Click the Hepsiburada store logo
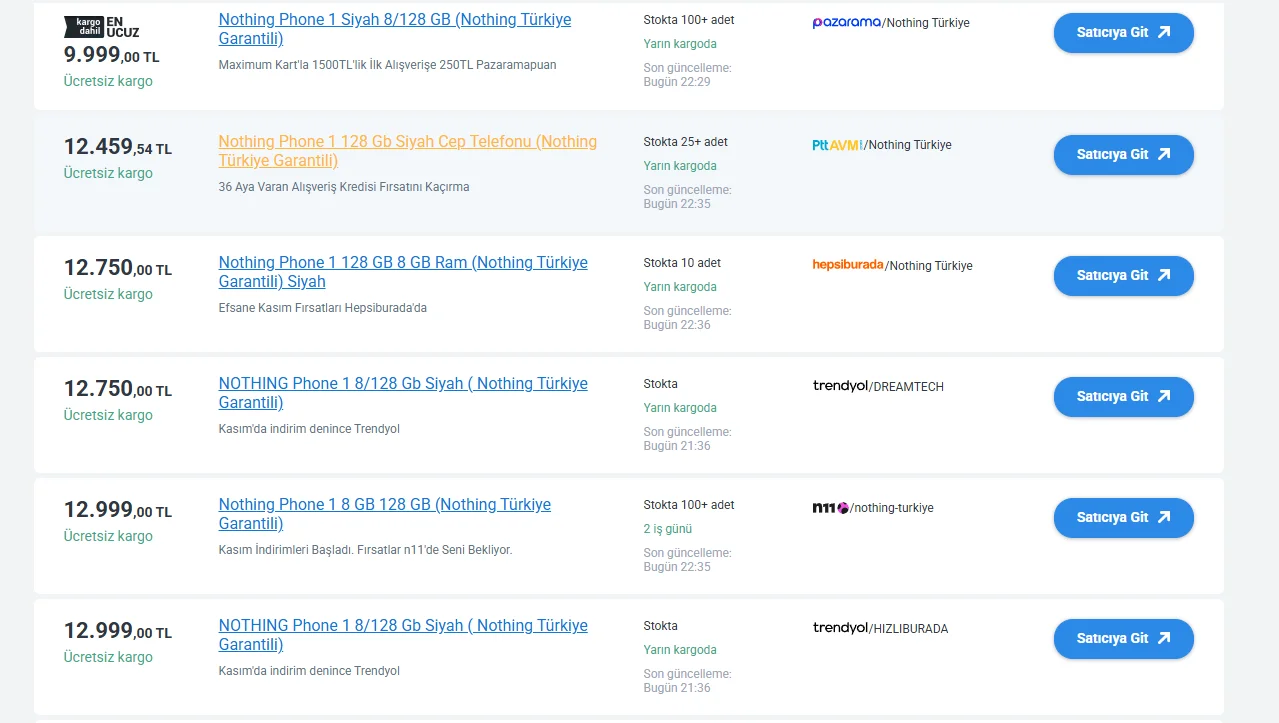 click(x=848, y=265)
